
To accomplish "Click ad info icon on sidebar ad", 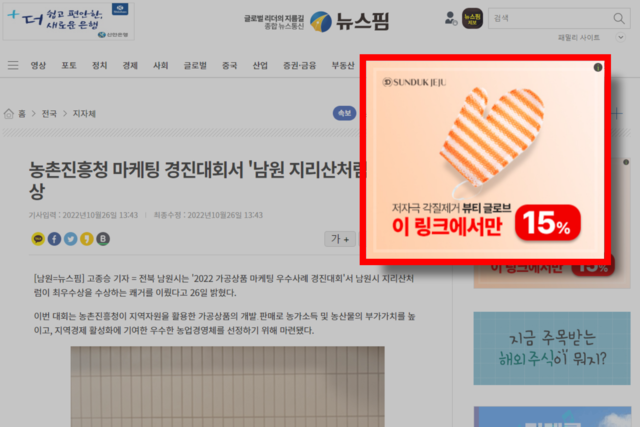I will click(x=626, y=162).
